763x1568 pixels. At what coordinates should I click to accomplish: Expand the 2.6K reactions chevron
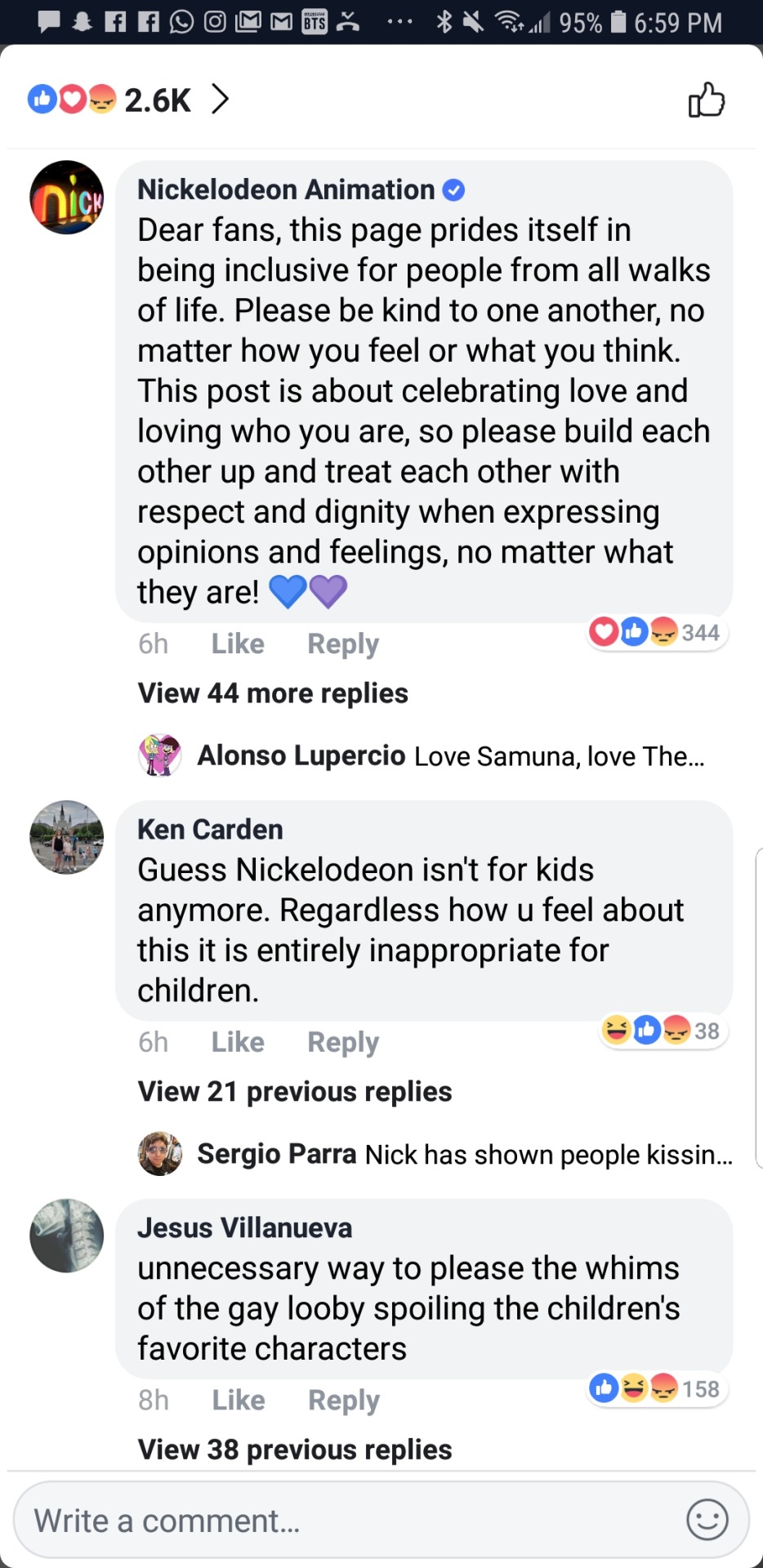click(220, 100)
